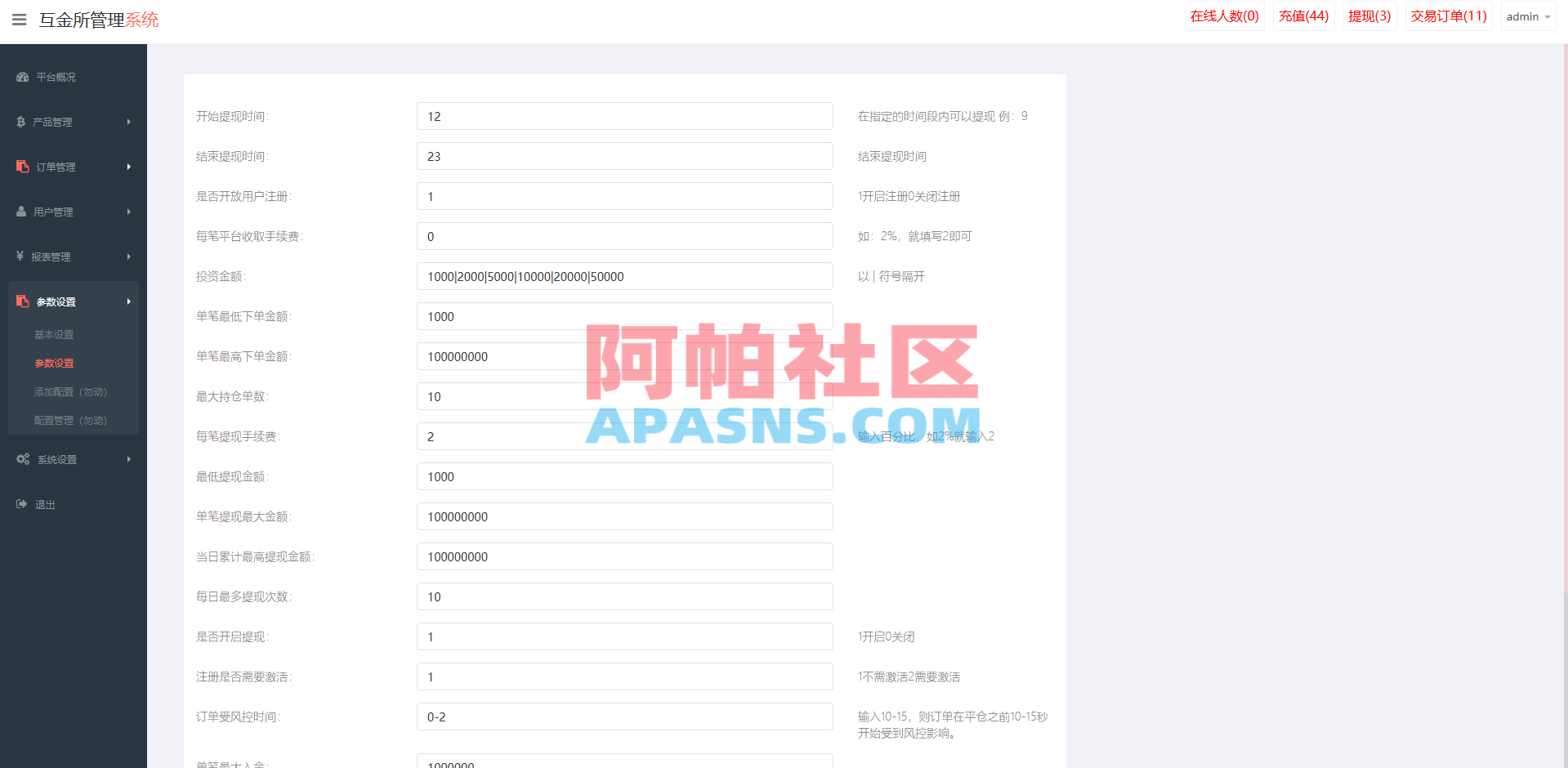Screen dimensions: 1568x768
Task: Click the 提现(3) button
Action: click(1369, 16)
